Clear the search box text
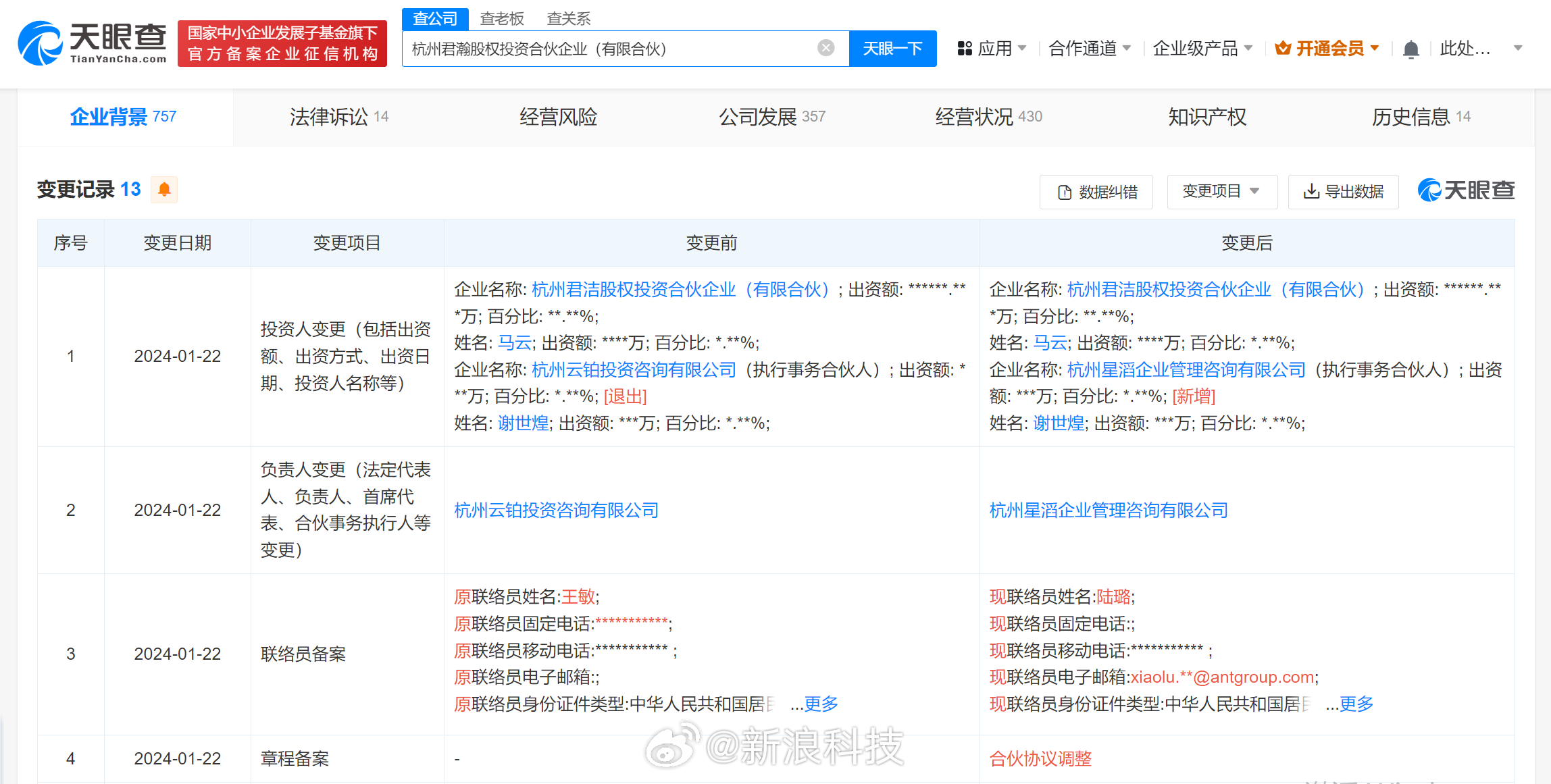 pyautogui.click(x=825, y=48)
